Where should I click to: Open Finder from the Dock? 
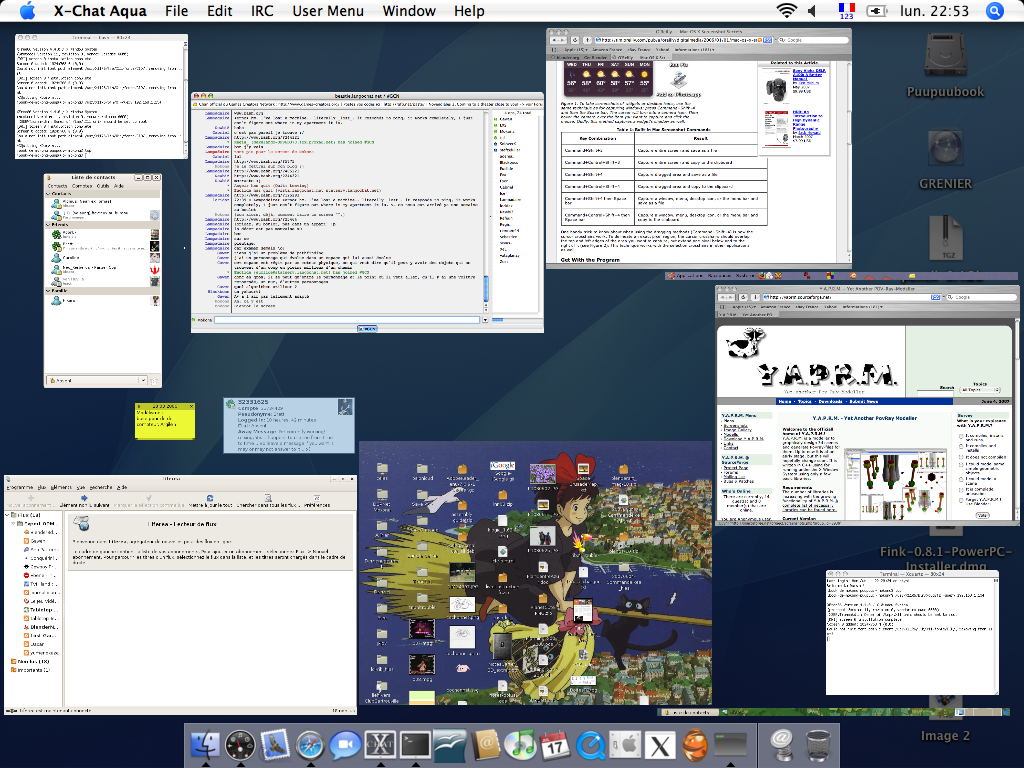pyautogui.click(x=206, y=745)
